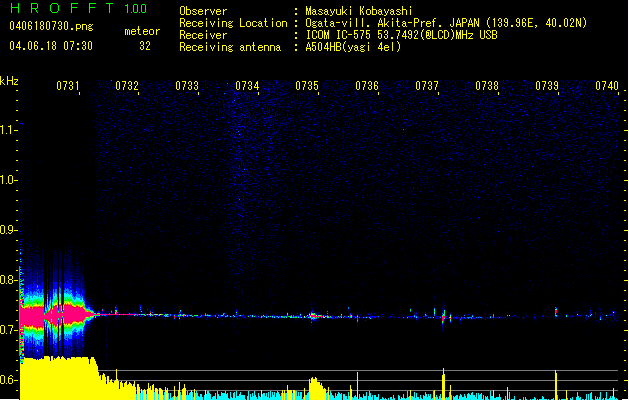Click the date stamp 04.06.18 07:30
Viewport: 629px width, 400px height.
51,46
